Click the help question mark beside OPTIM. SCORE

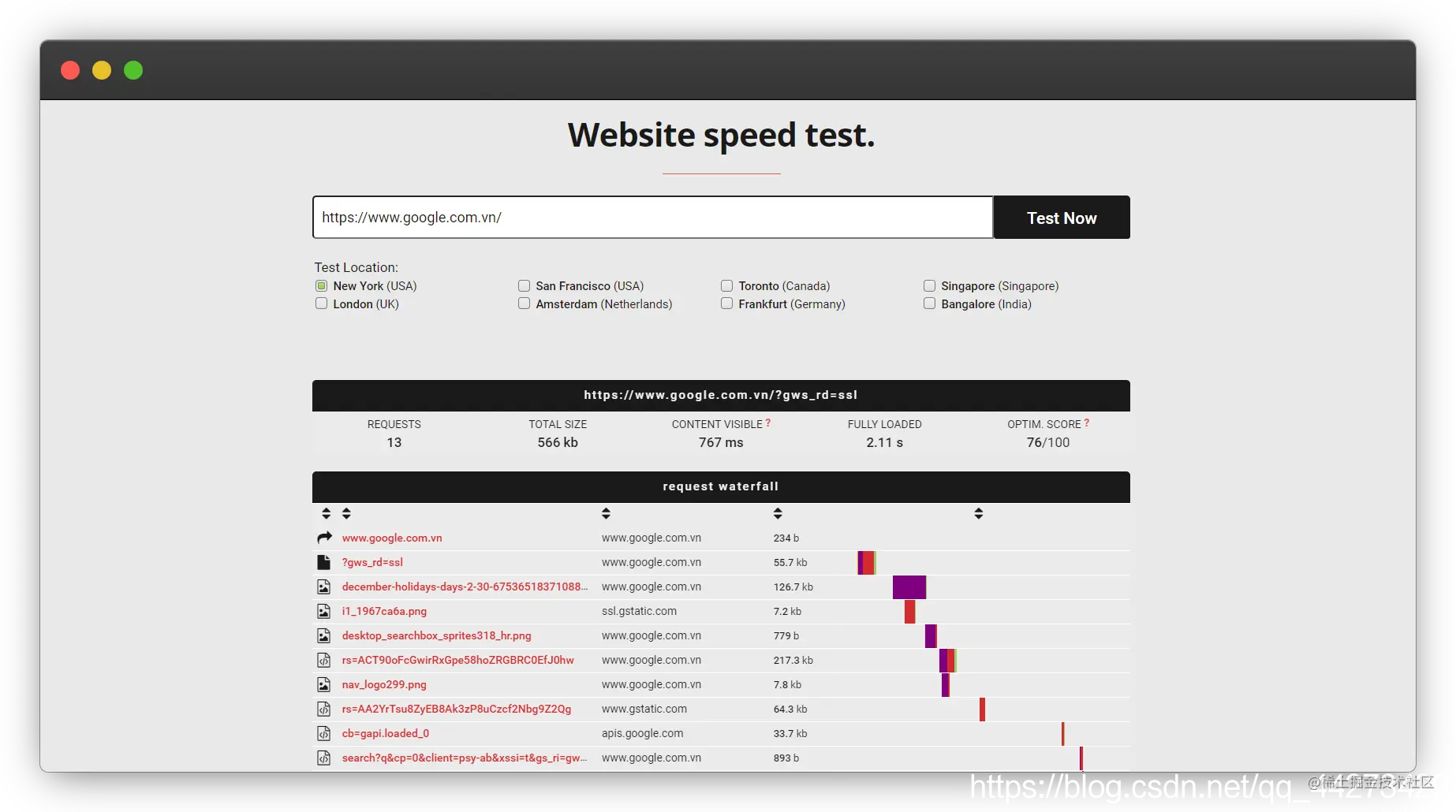pos(1087,423)
